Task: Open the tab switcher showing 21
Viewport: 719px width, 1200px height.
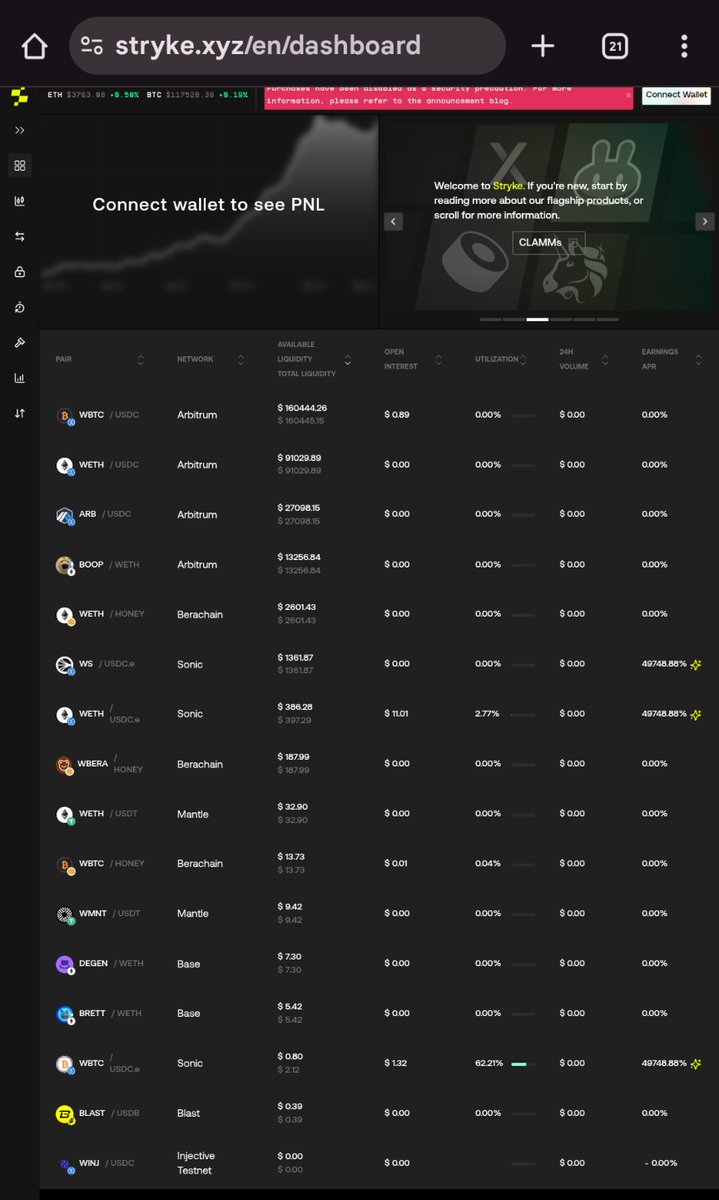Action: coord(614,45)
